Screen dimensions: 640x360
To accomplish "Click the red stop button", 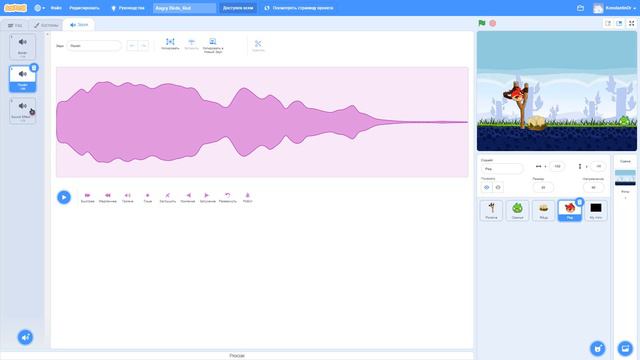I will 493,23.
